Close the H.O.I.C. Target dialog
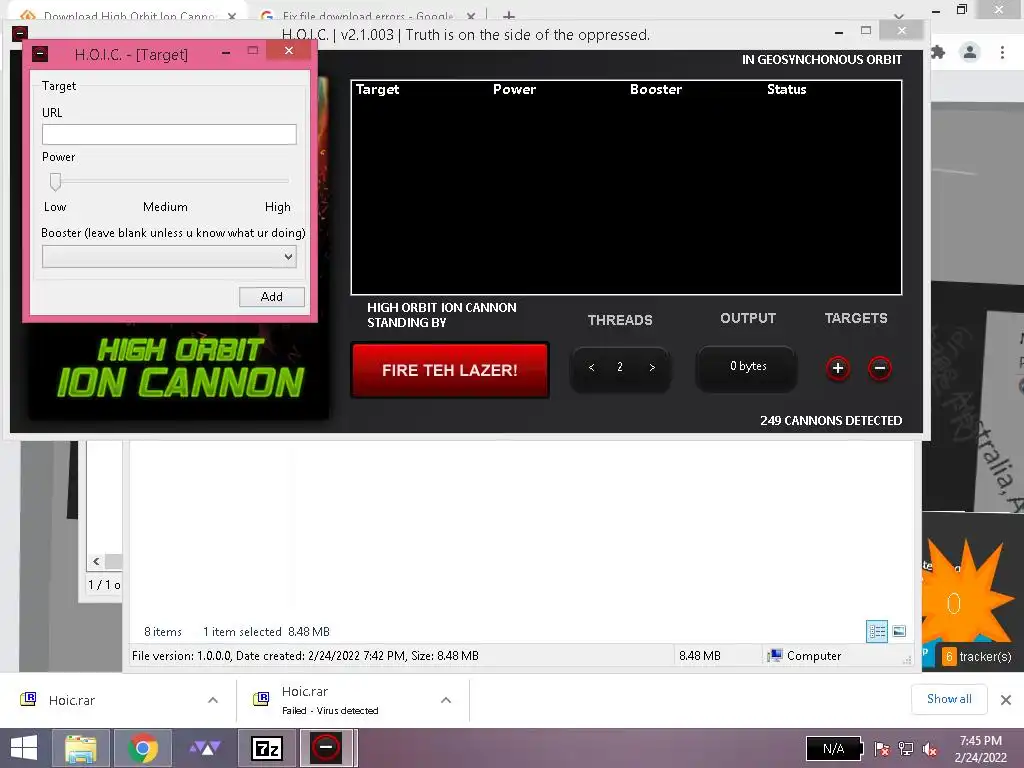 pyautogui.click(x=289, y=51)
